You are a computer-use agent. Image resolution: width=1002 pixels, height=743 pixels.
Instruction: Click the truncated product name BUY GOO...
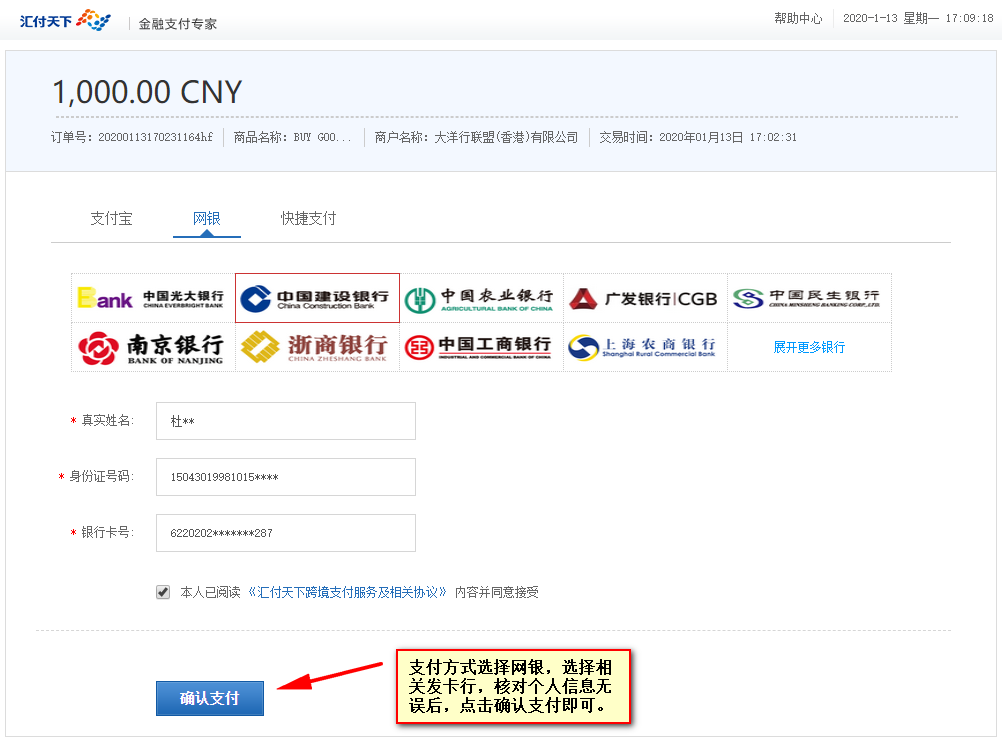322,137
